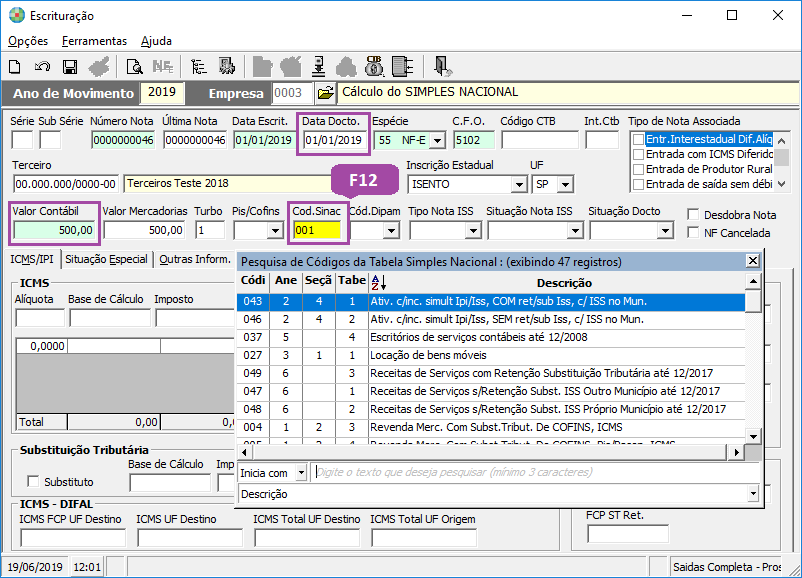
Task: Switch to the Outras Inform. tab
Action: pyautogui.click(x=195, y=259)
